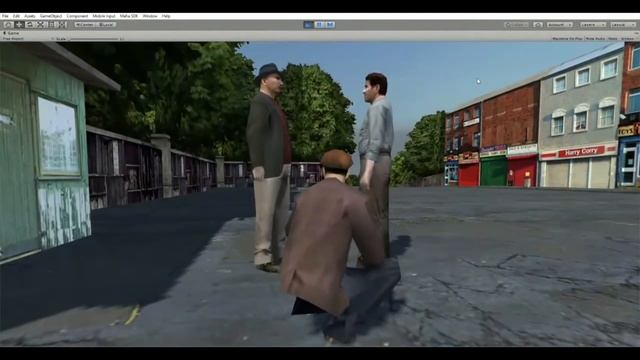Viewport: 640px width, 360px height.
Task: Open the Window menu
Action: click(x=150, y=16)
